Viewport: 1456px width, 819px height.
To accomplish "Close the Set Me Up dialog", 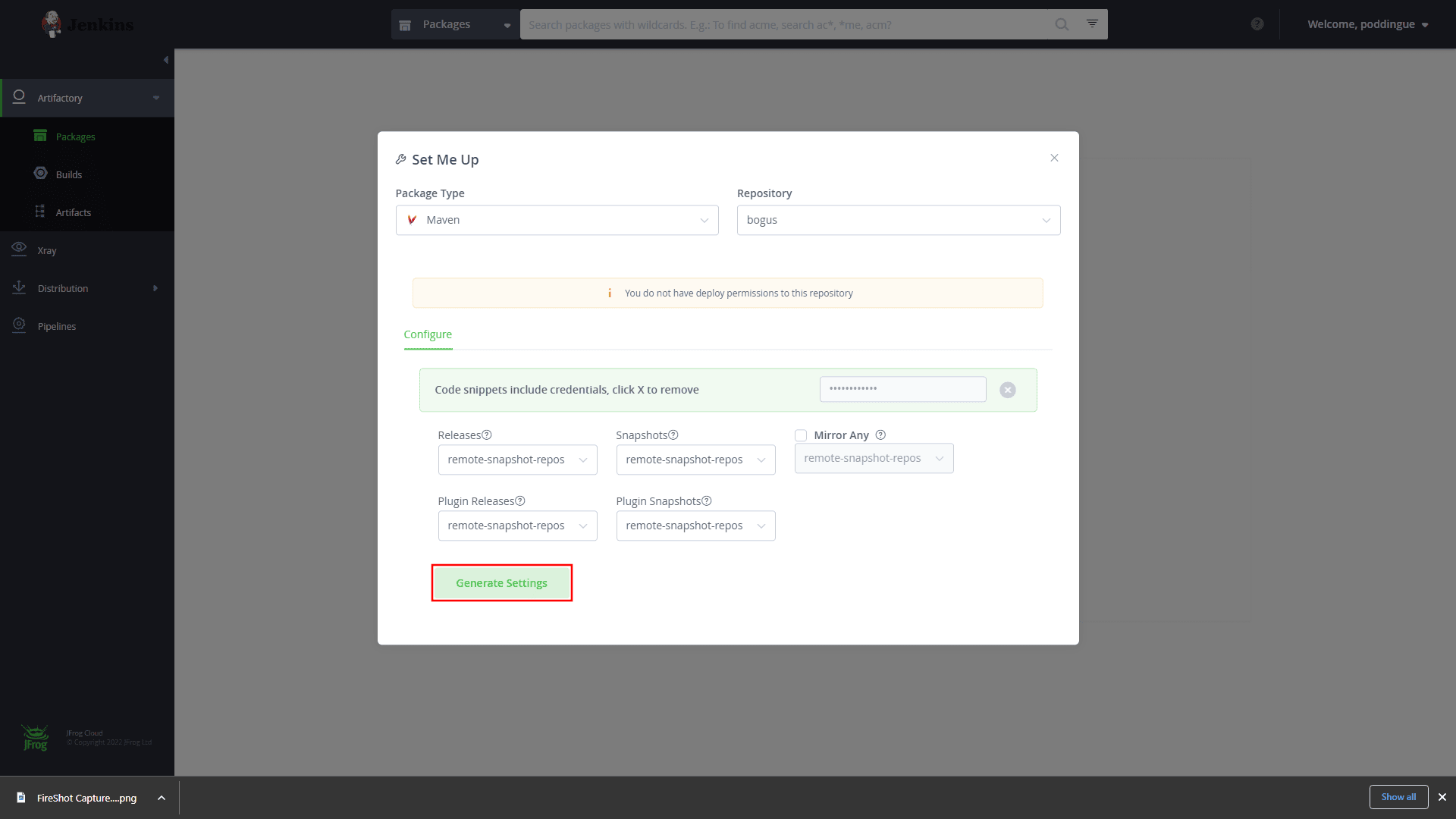I will 1054,158.
